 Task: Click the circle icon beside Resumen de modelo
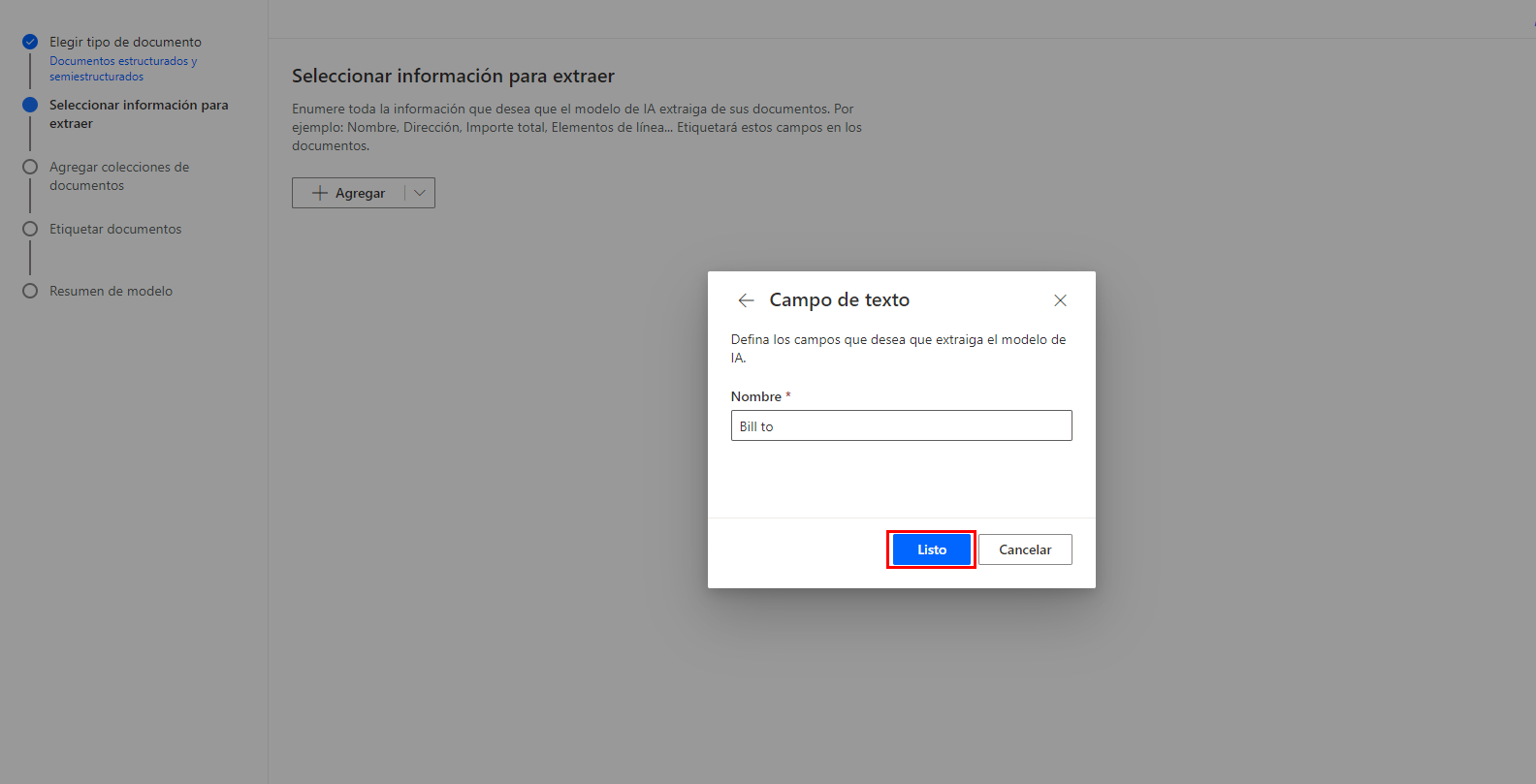pos(30,291)
